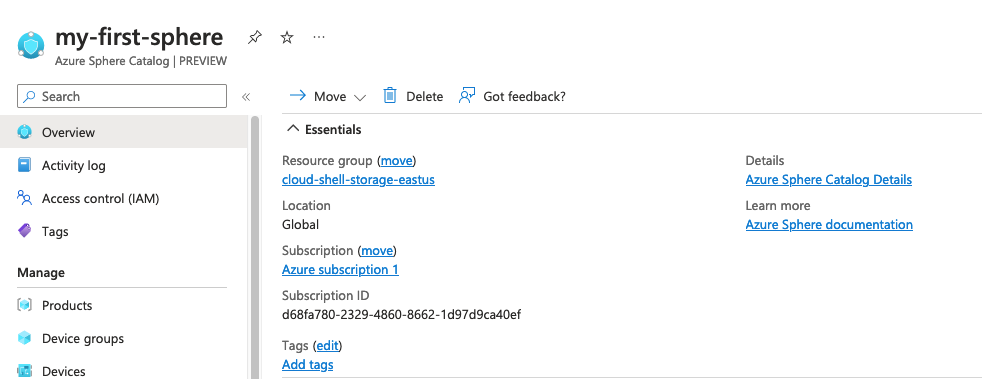Pin my-first-sphere to dashboard
This screenshot has width=982, height=379.
254,38
